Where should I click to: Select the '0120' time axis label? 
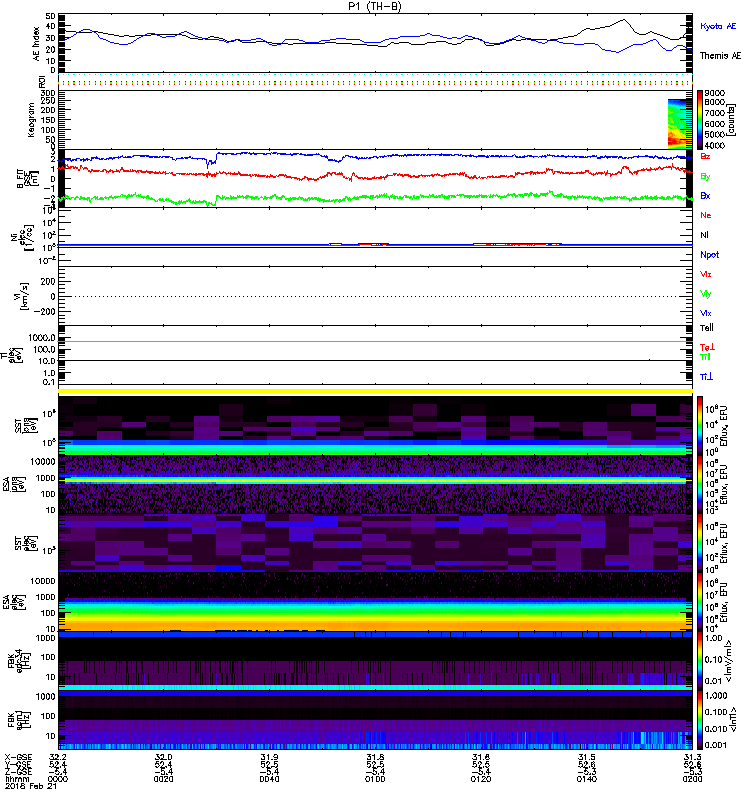click(x=481, y=780)
